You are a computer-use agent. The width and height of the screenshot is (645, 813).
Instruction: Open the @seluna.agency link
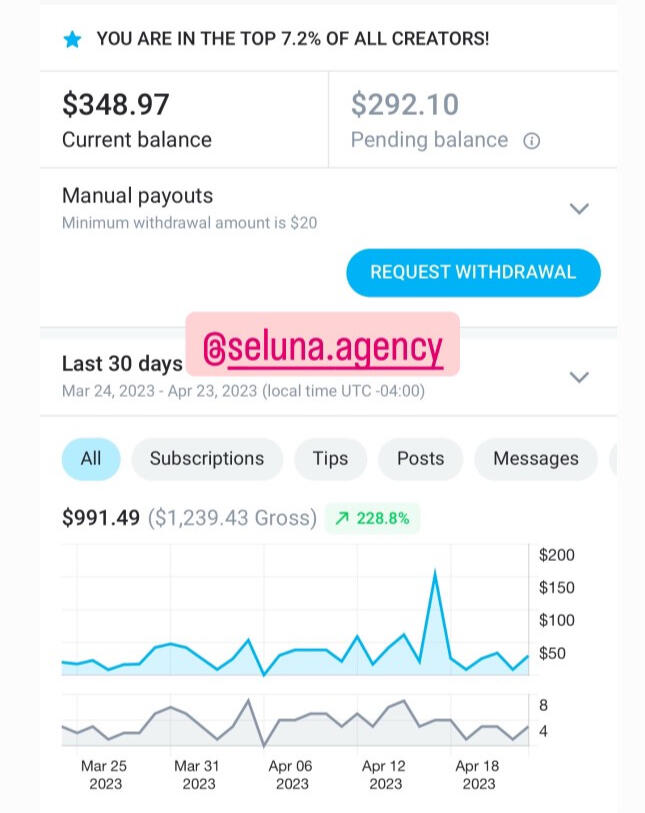click(x=322, y=347)
